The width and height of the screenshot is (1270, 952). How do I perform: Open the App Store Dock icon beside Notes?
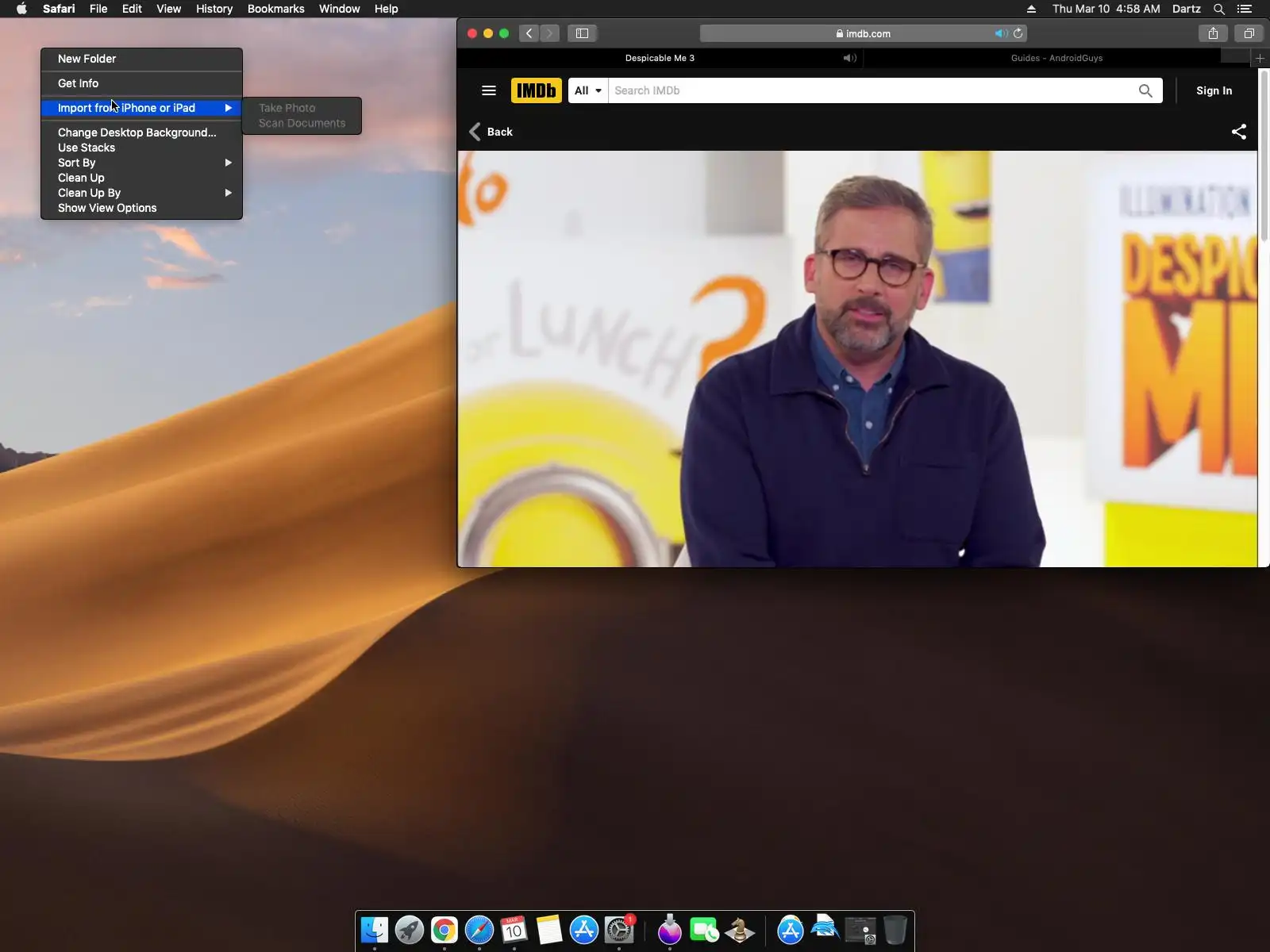point(584,930)
